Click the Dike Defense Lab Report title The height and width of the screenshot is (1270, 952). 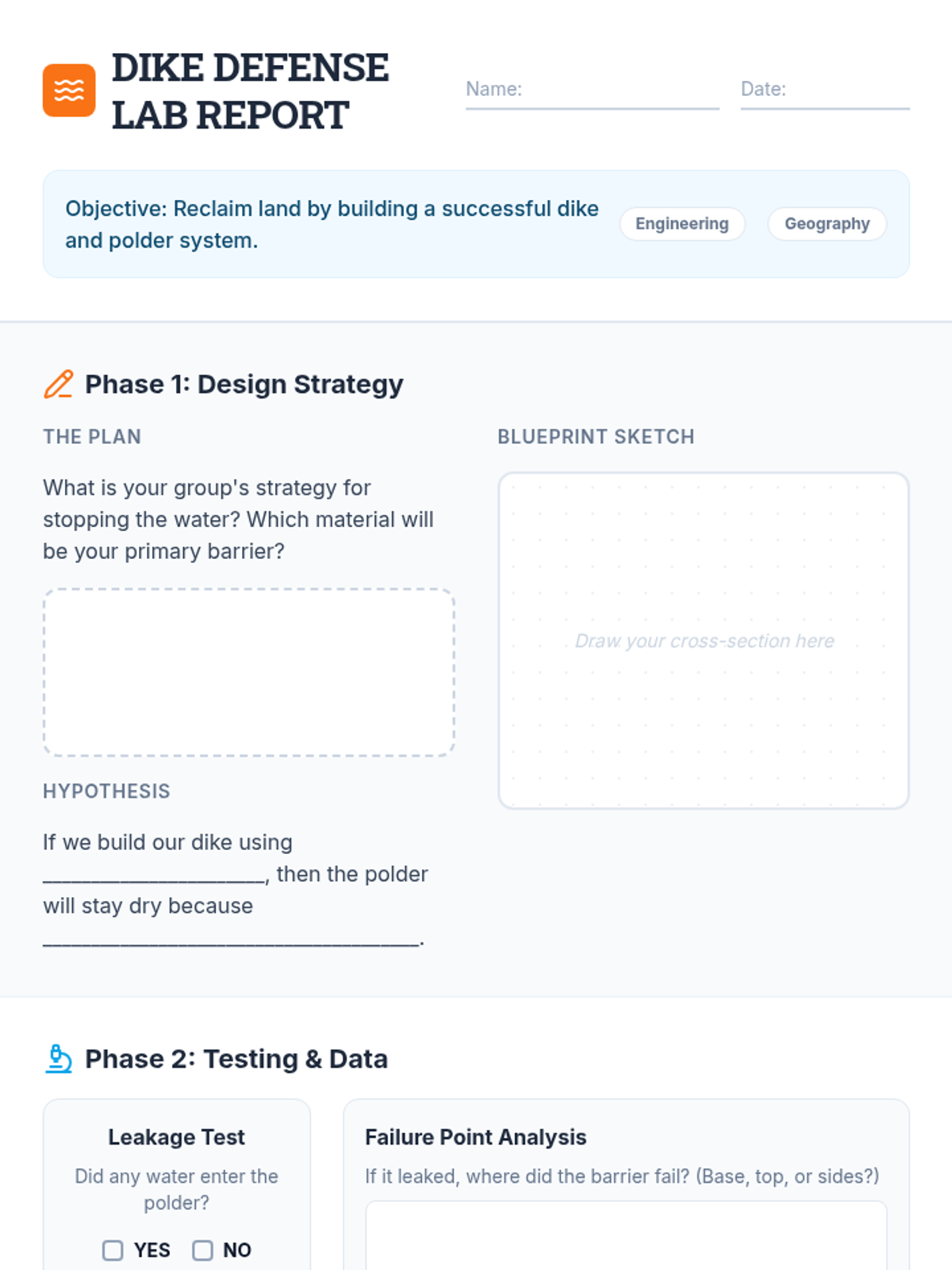[x=250, y=90]
